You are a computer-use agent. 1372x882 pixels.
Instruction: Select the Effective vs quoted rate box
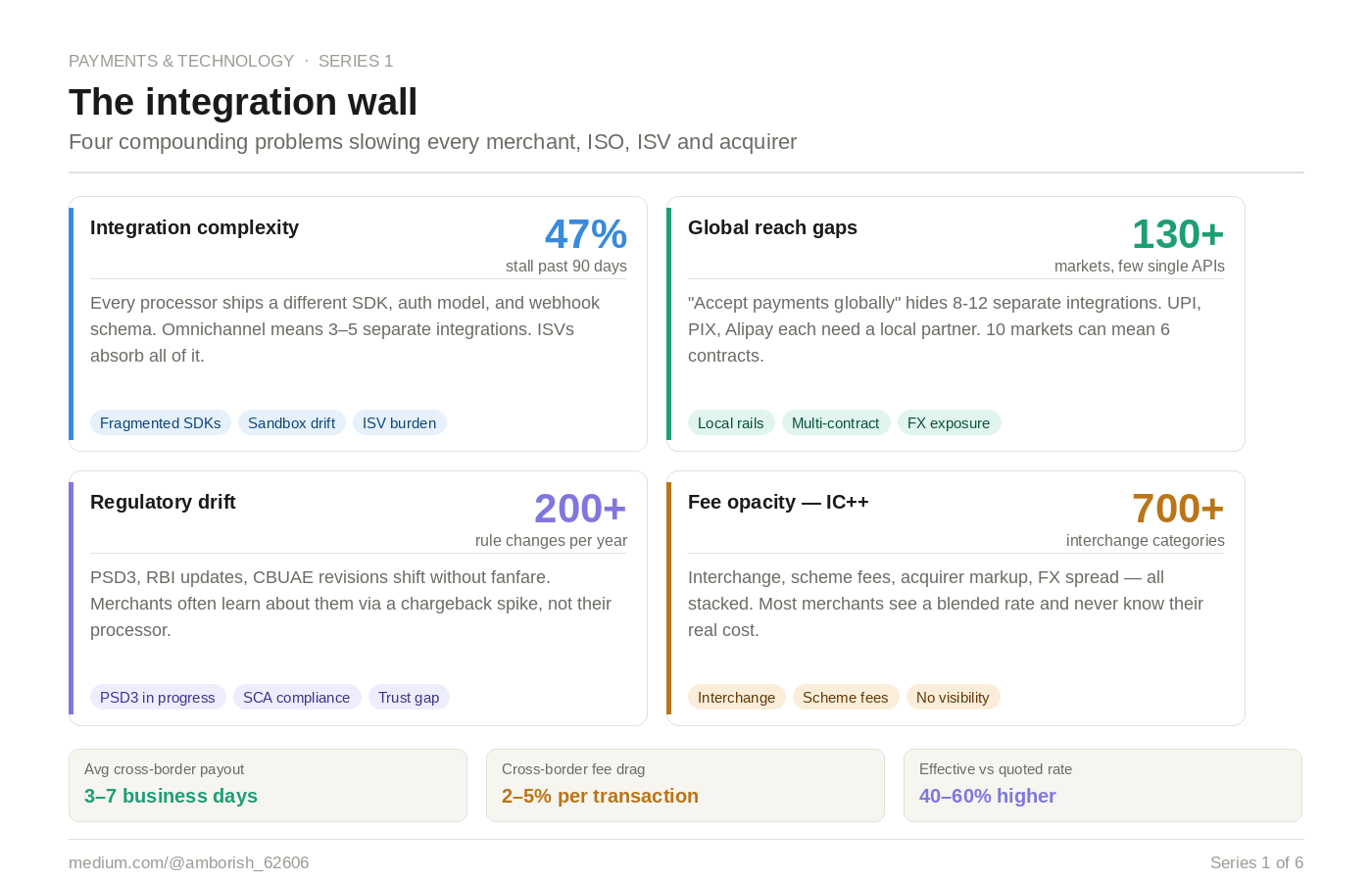point(1102,785)
